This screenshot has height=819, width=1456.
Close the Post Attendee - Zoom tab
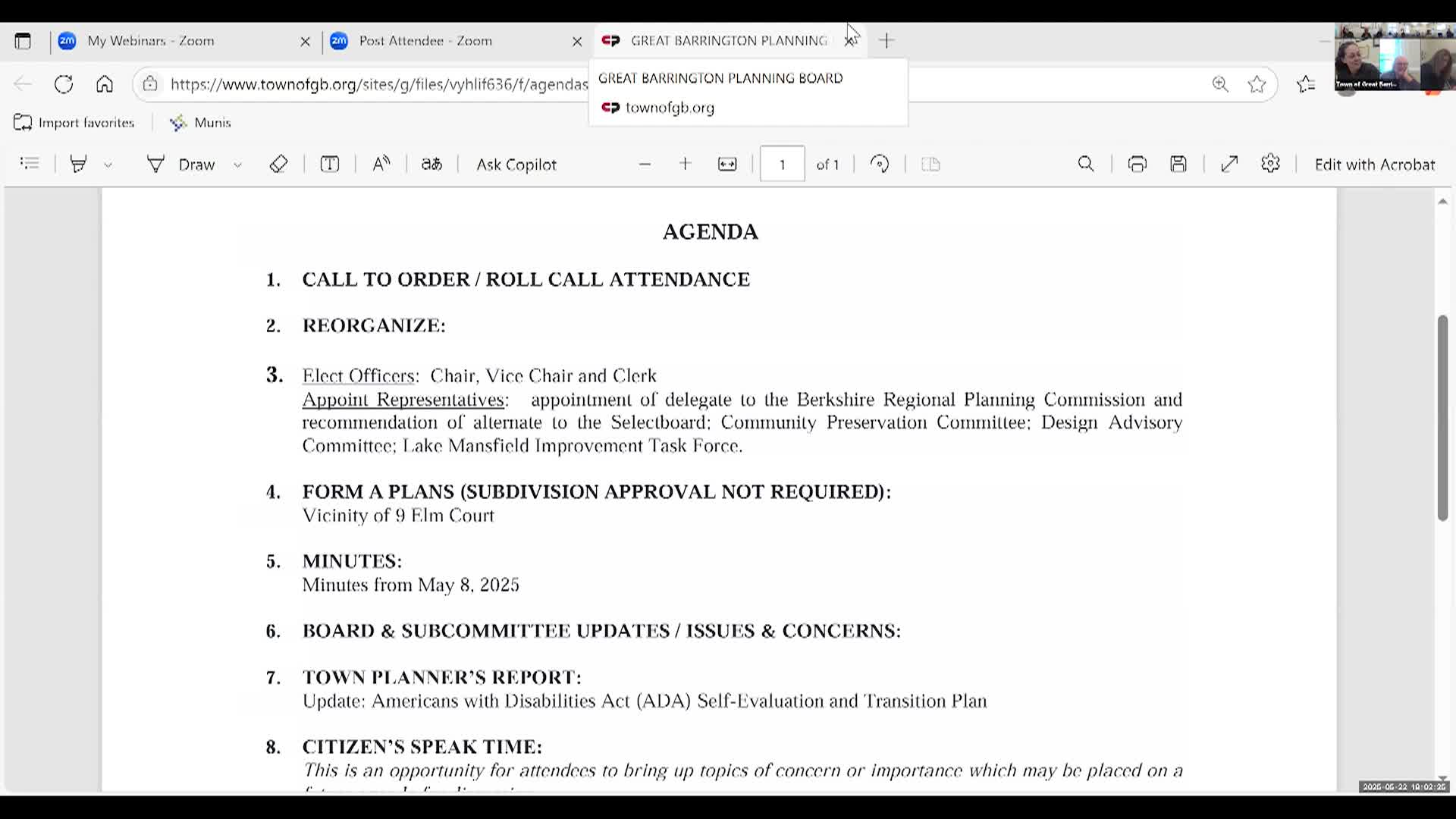[577, 42]
